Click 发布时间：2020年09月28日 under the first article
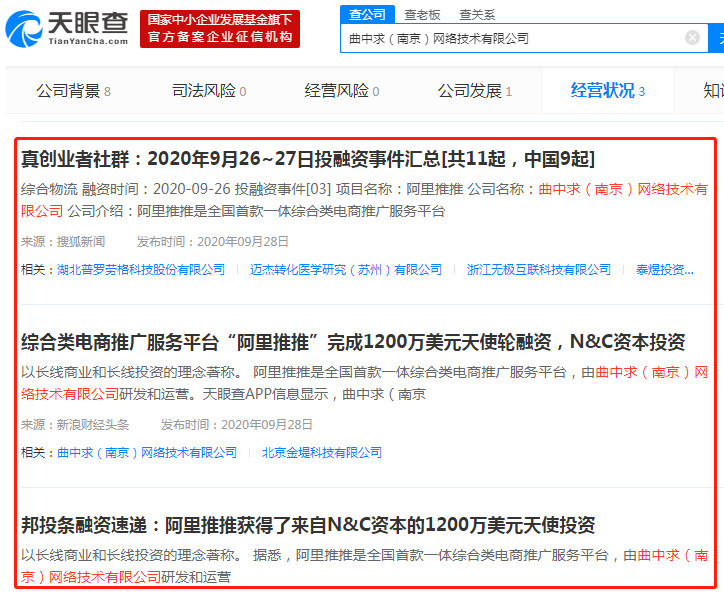The height and width of the screenshot is (597, 724). [213, 242]
